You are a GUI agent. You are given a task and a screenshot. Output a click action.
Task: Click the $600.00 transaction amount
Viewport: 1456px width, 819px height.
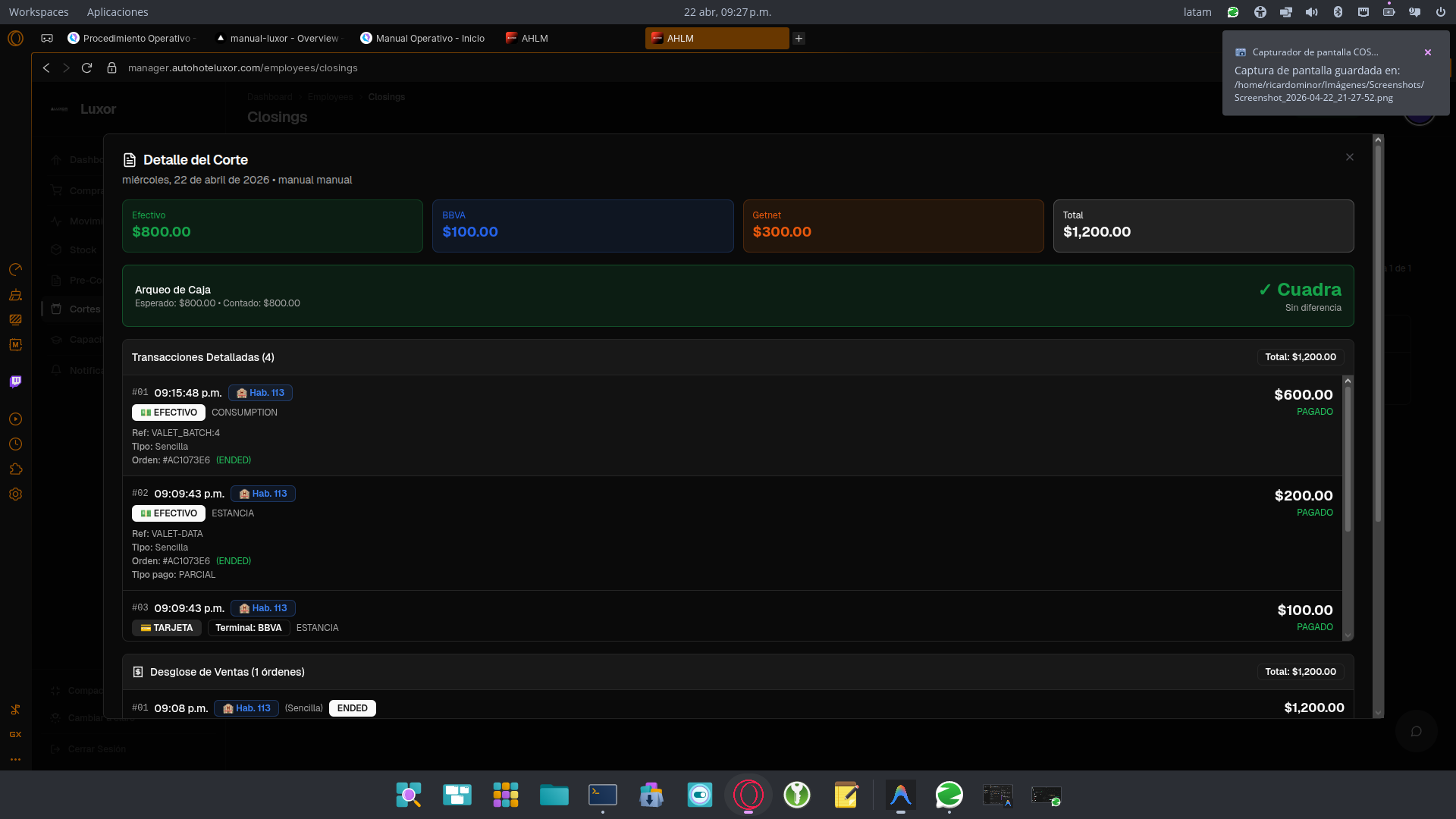click(1304, 395)
